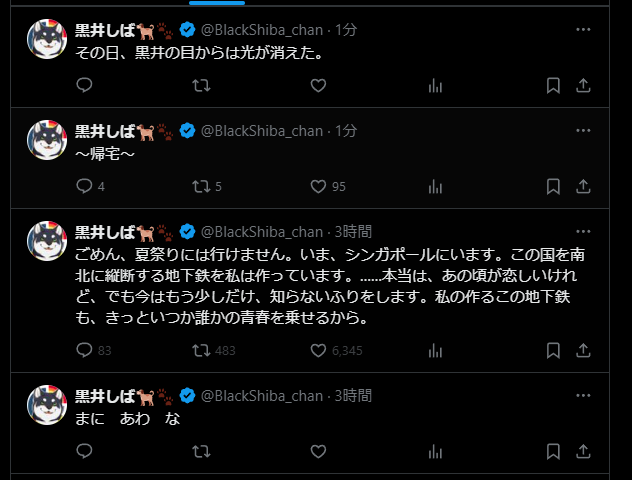632x480 pixels.
Task: Open @BlackShiba_chan handle on the first tweet
Action: 262,30
